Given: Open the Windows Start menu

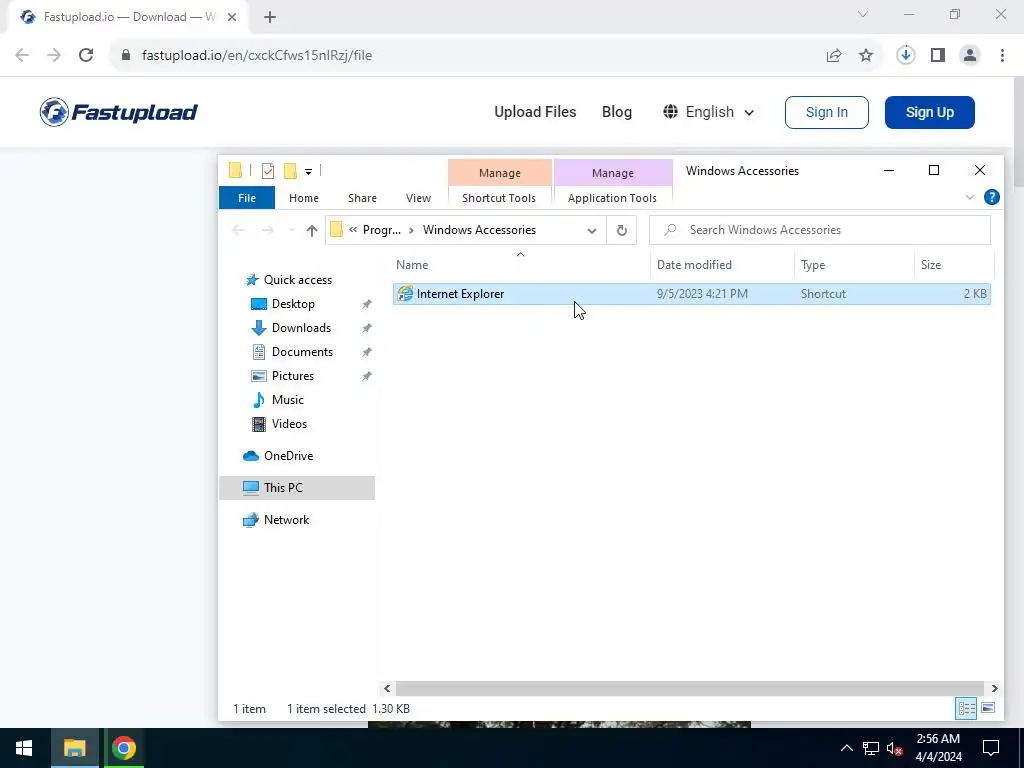Looking at the screenshot, I should (x=24, y=748).
